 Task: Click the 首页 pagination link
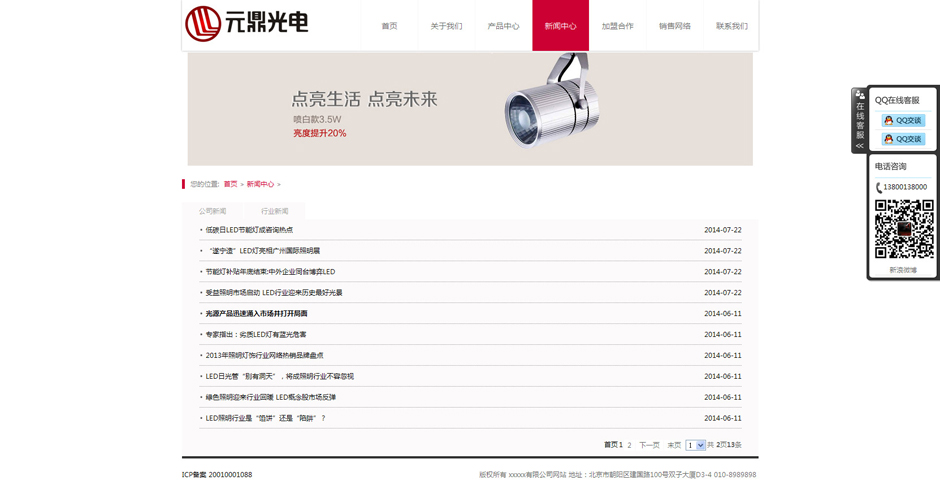[x=611, y=445]
